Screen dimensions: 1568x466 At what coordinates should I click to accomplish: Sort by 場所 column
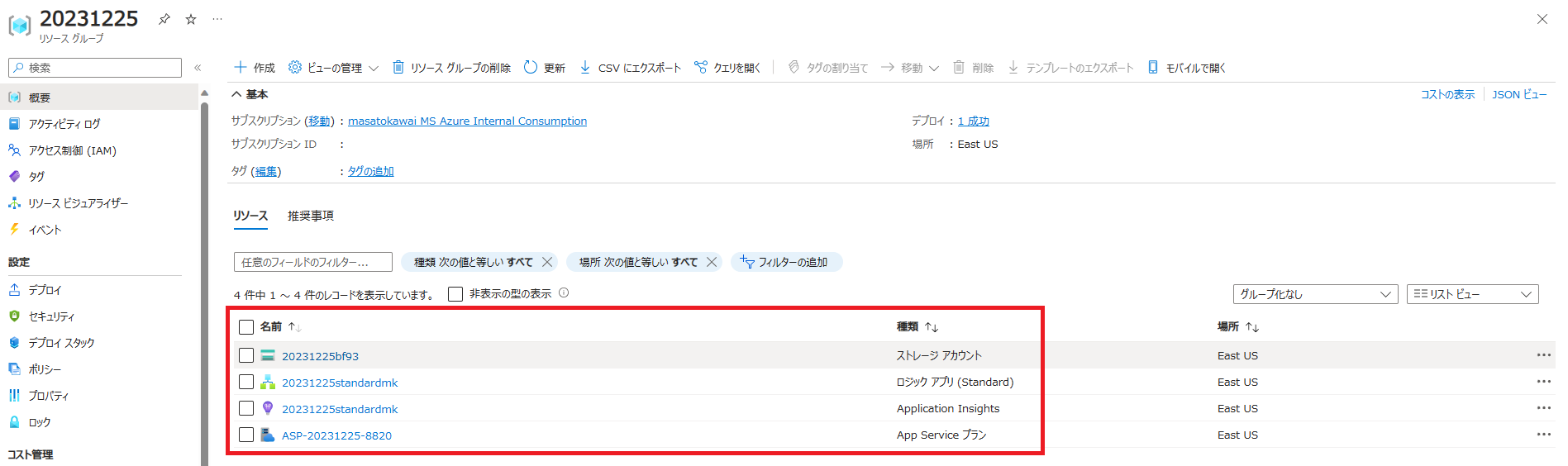[x=1238, y=326]
